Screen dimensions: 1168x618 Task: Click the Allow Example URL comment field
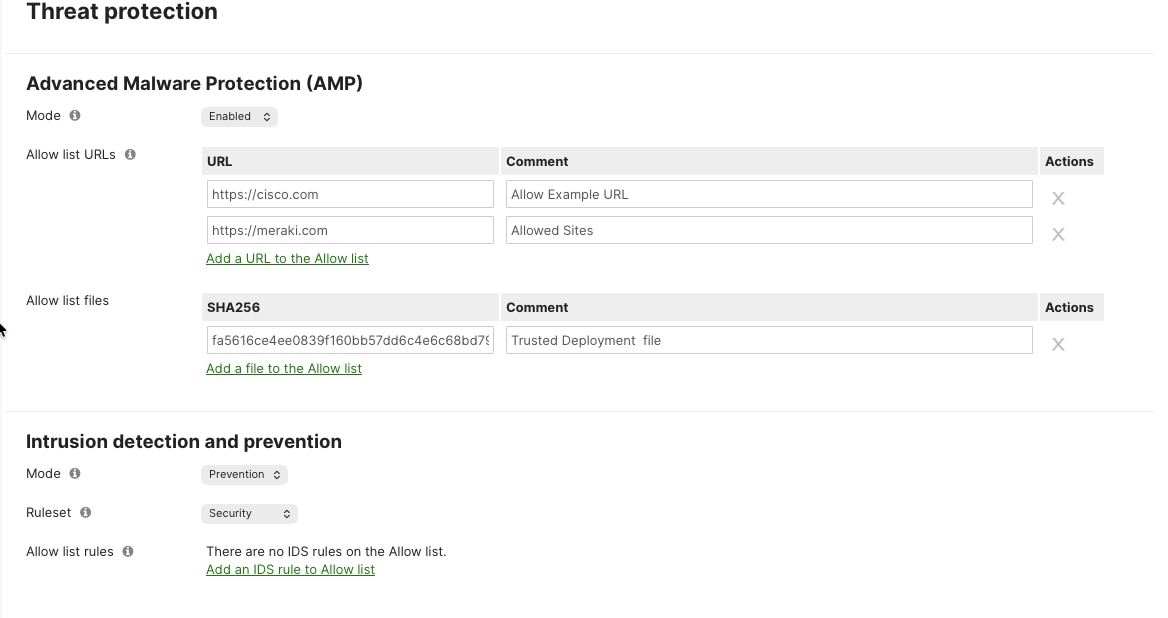768,193
